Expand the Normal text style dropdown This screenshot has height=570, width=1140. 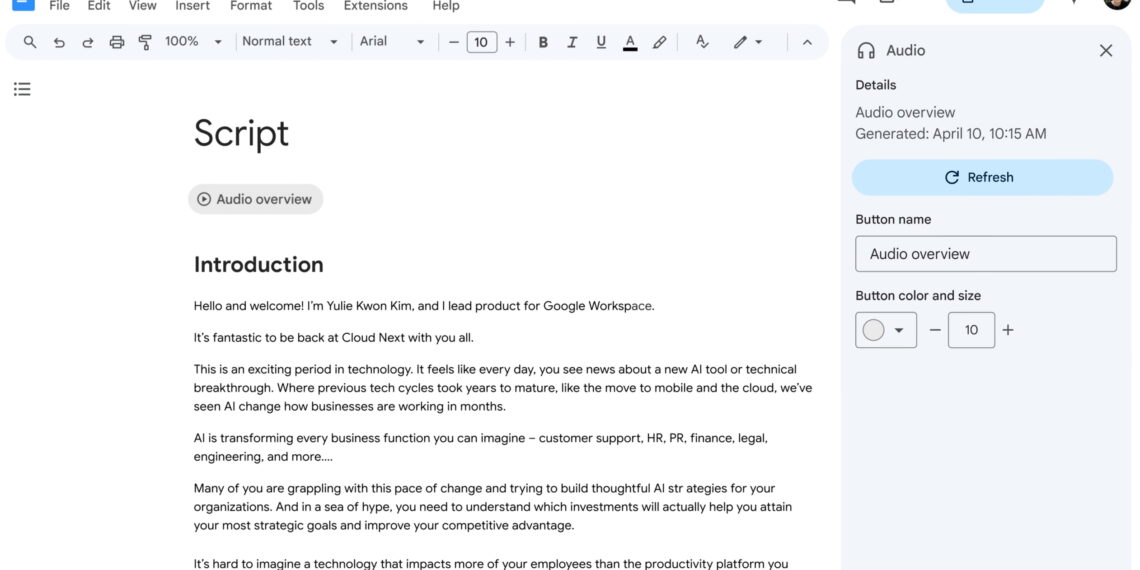(289, 42)
